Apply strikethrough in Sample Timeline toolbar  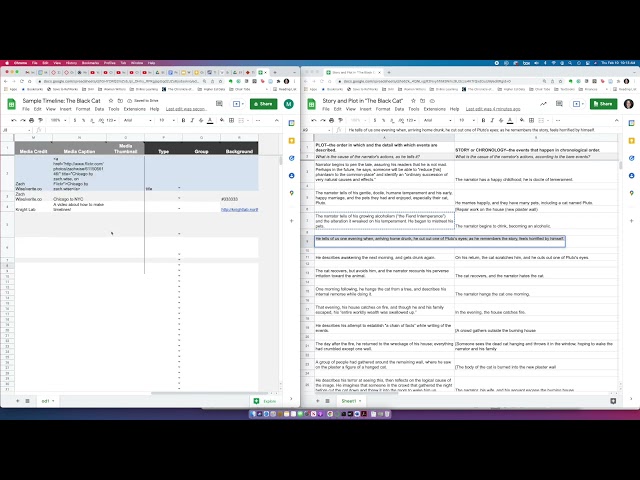(x=201, y=120)
